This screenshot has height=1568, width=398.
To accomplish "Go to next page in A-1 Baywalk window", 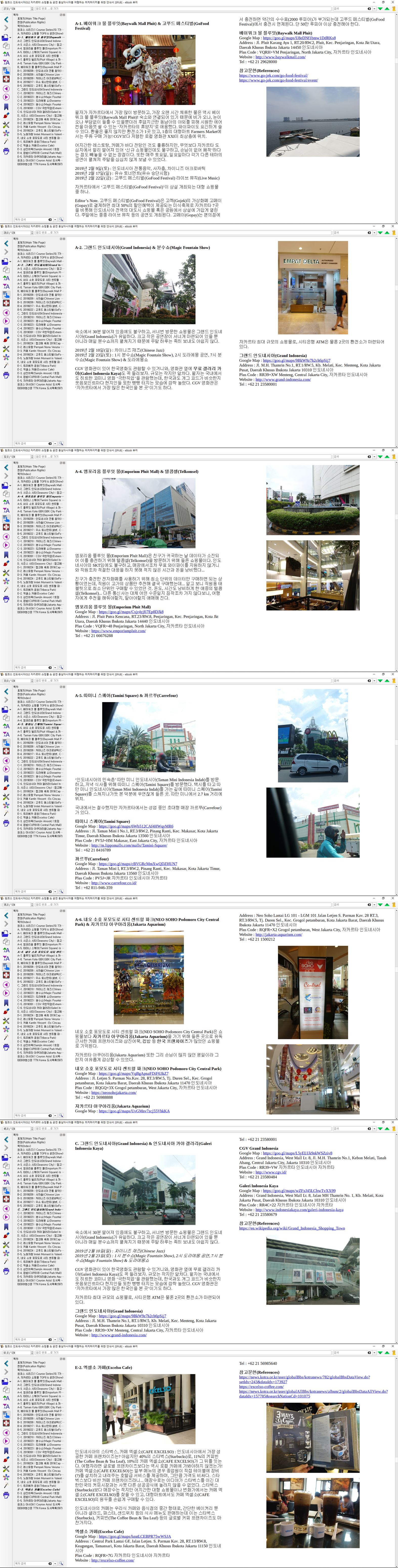I will click(x=6, y=97).
